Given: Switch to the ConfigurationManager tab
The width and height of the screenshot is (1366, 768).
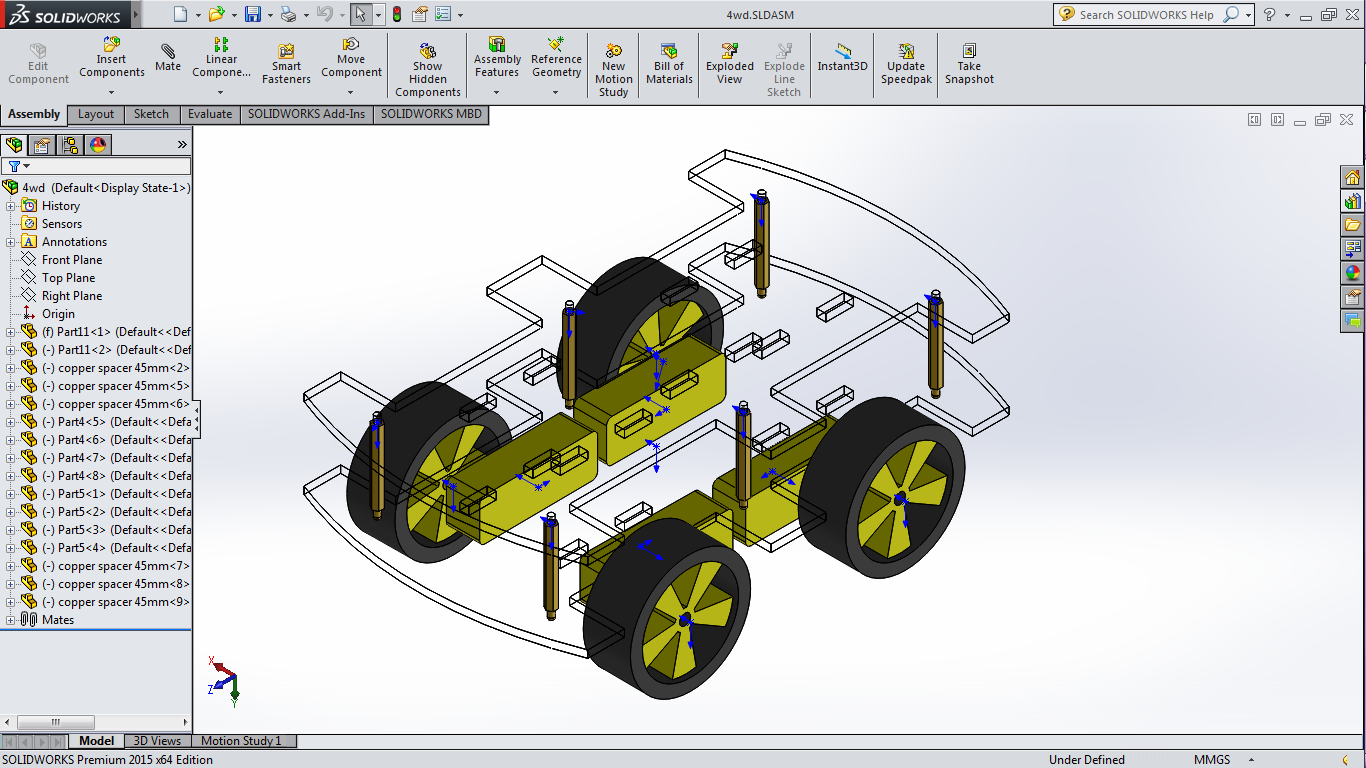Looking at the screenshot, I should 69,144.
